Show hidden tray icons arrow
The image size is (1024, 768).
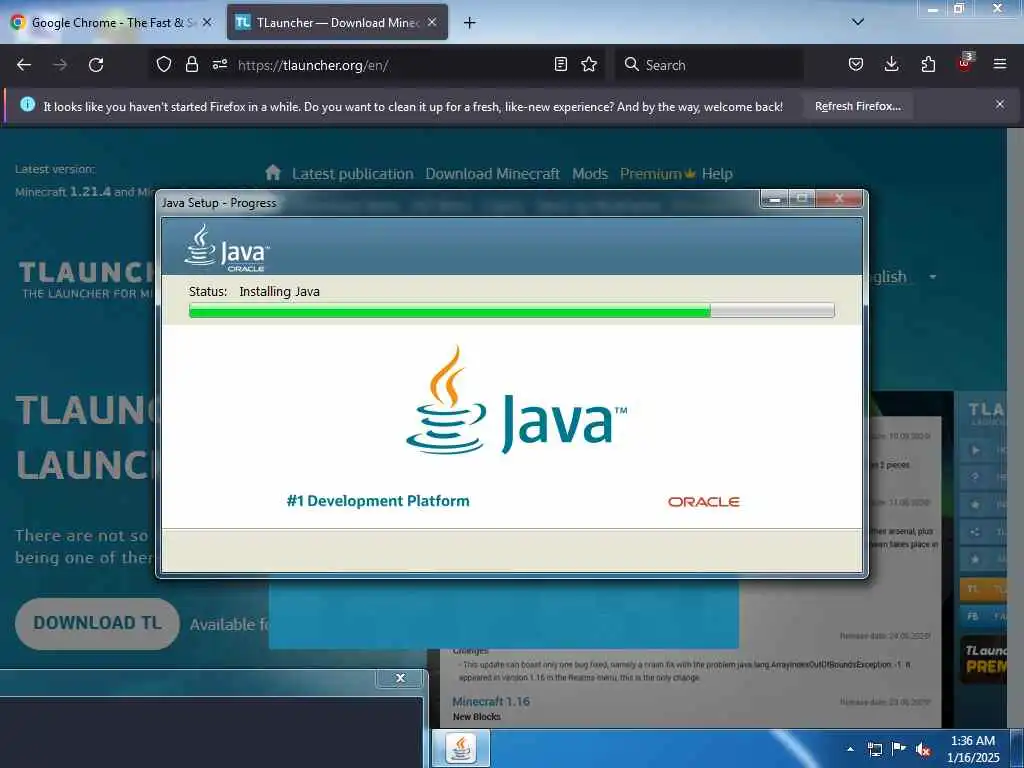point(850,749)
